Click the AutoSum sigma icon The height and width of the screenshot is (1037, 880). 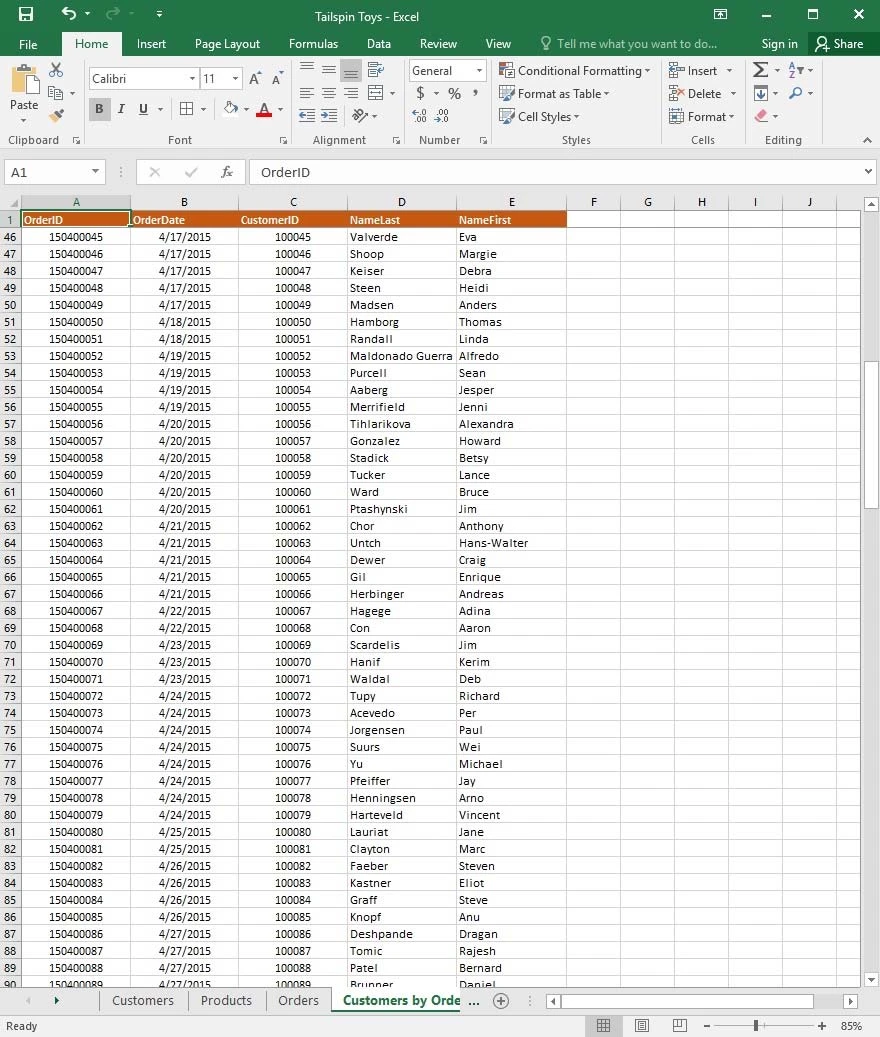(x=760, y=70)
